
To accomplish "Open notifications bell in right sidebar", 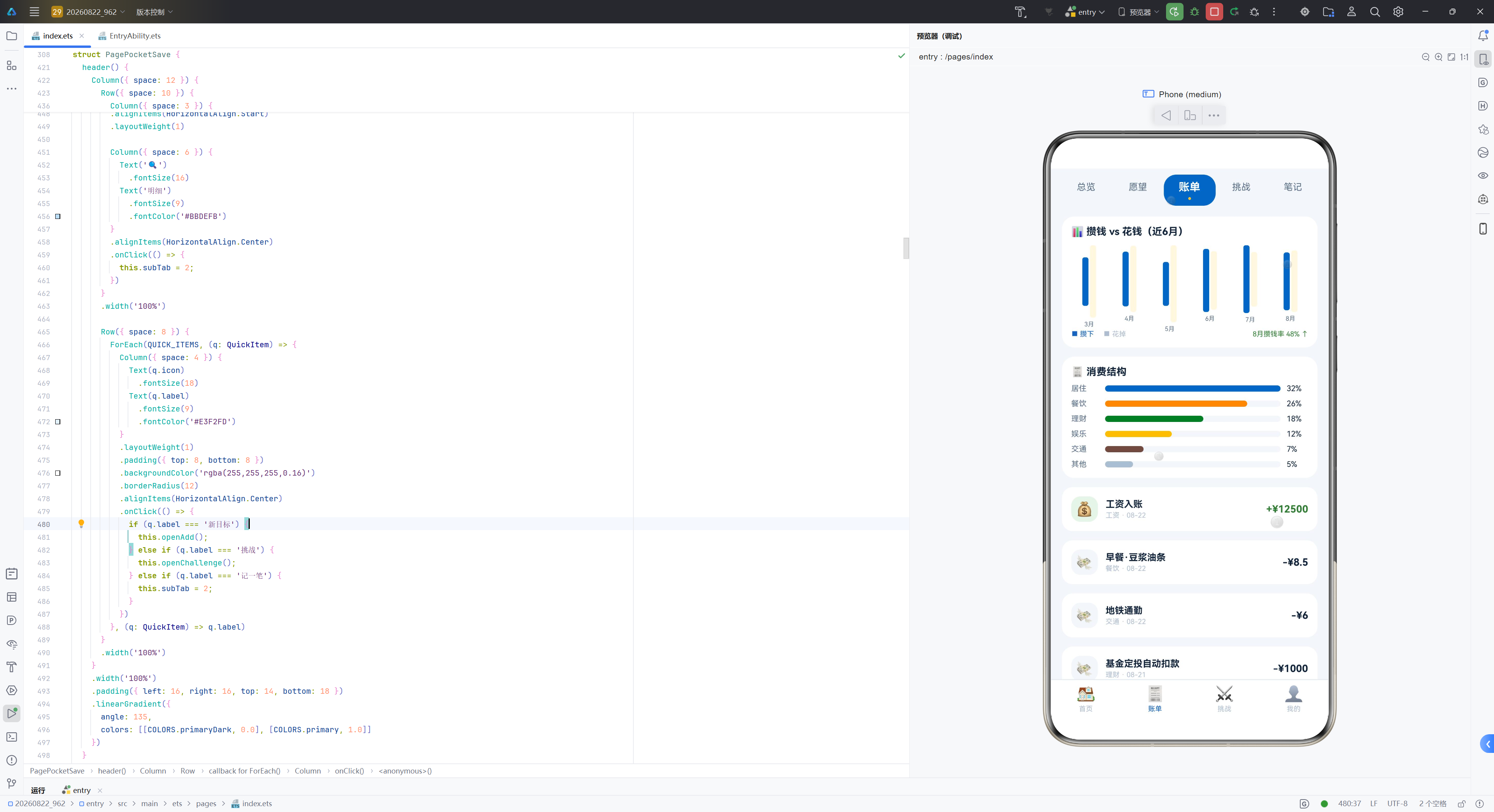I will point(1483,35).
